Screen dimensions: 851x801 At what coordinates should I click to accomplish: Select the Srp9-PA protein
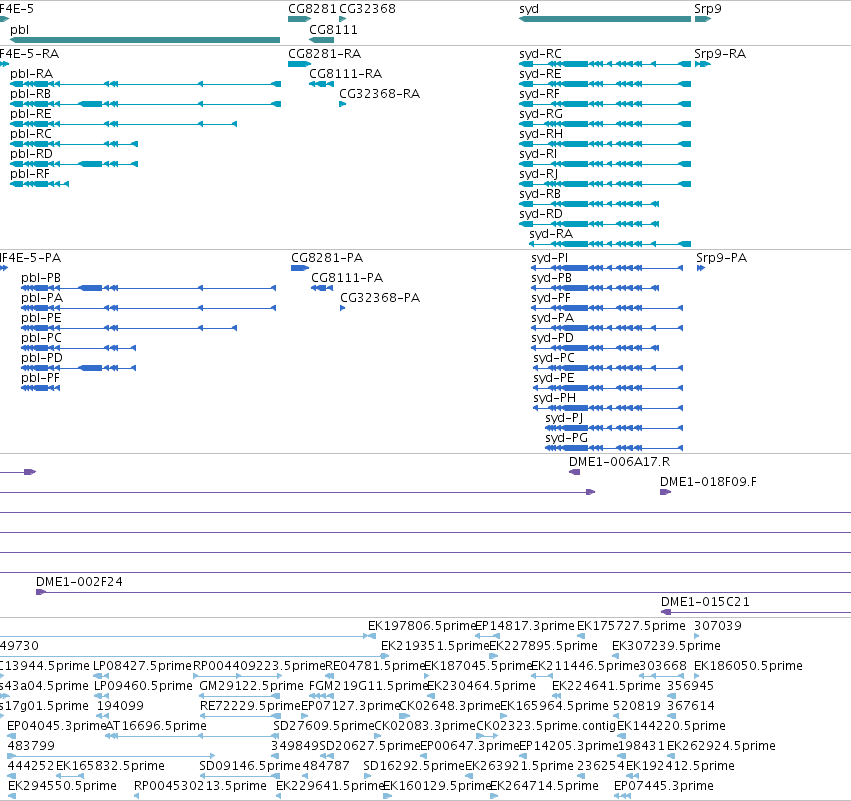click(700, 268)
